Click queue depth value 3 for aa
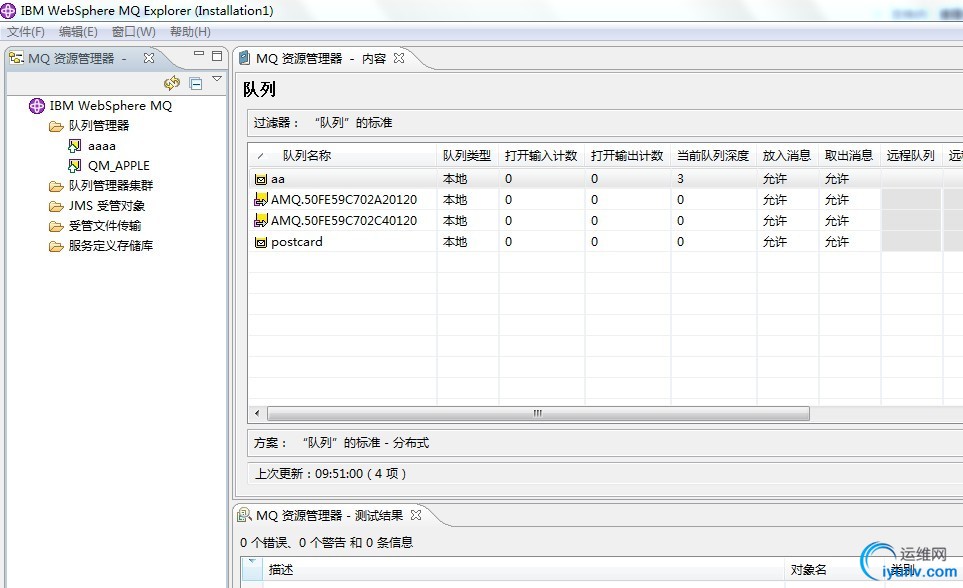The height and width of the screenshot is (588, 963). 680,179
